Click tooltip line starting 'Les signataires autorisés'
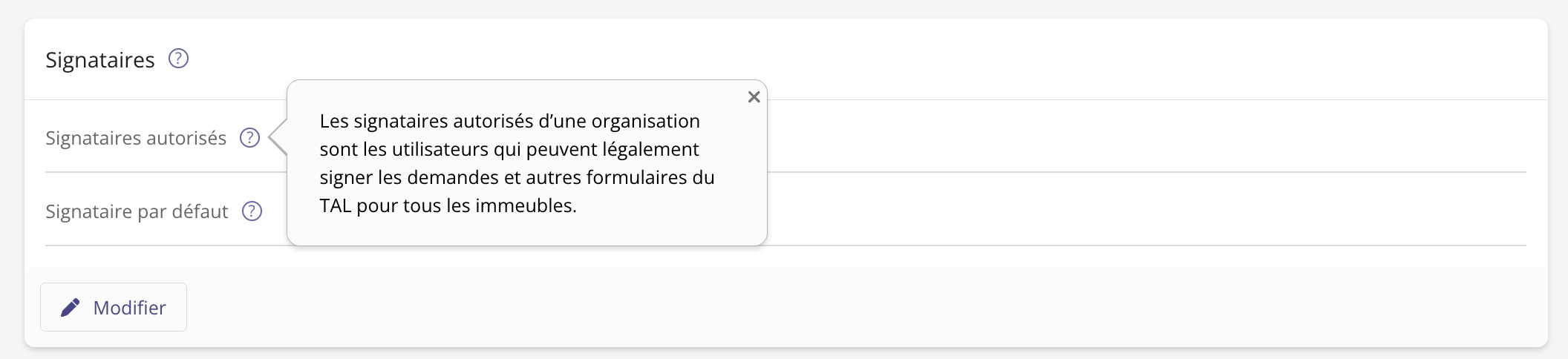1568x359 pixels. tap(509, 121)
